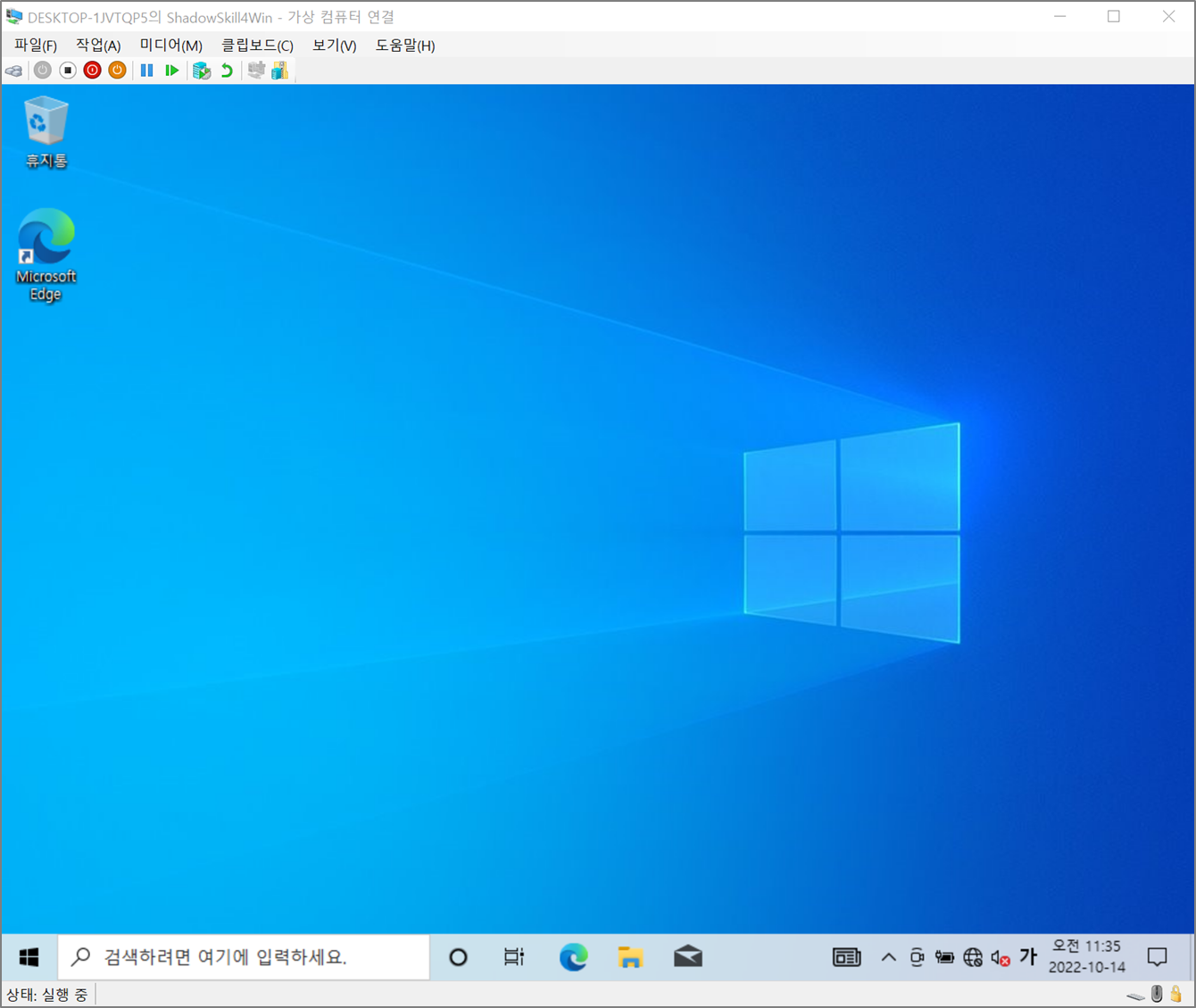Open News and interests taskbar widget
Screen dimensions: 1196x1008
[x=846, y=958]
